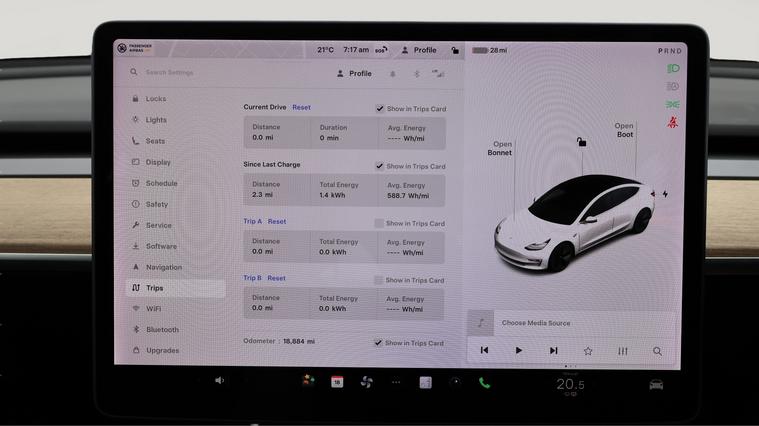The image size is (759, 426).
Task: Click the SOS indicator icon
Action: click(x=381, y=50)
